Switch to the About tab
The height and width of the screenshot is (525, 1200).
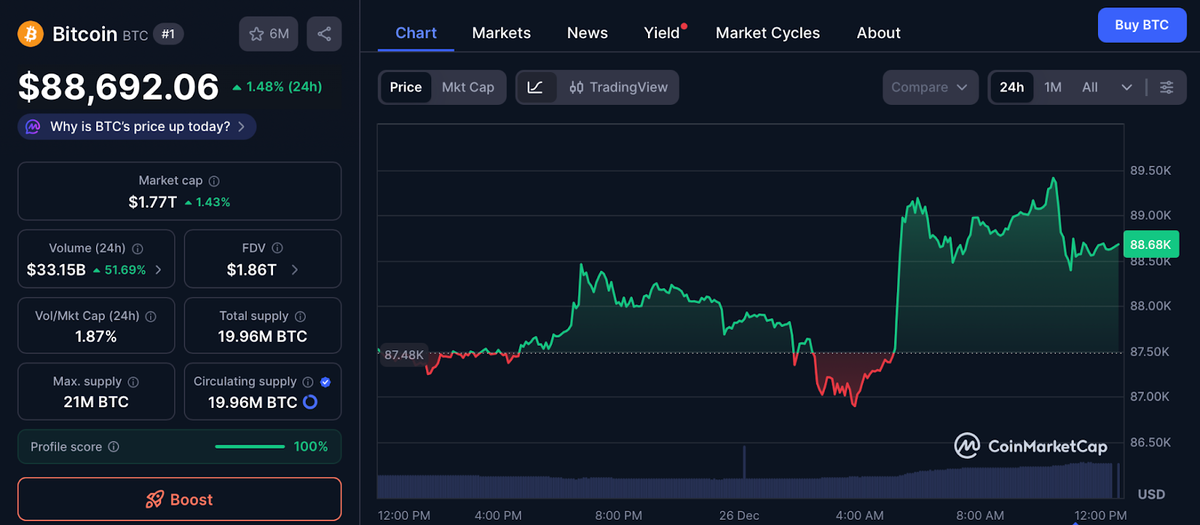coord(879,33)
